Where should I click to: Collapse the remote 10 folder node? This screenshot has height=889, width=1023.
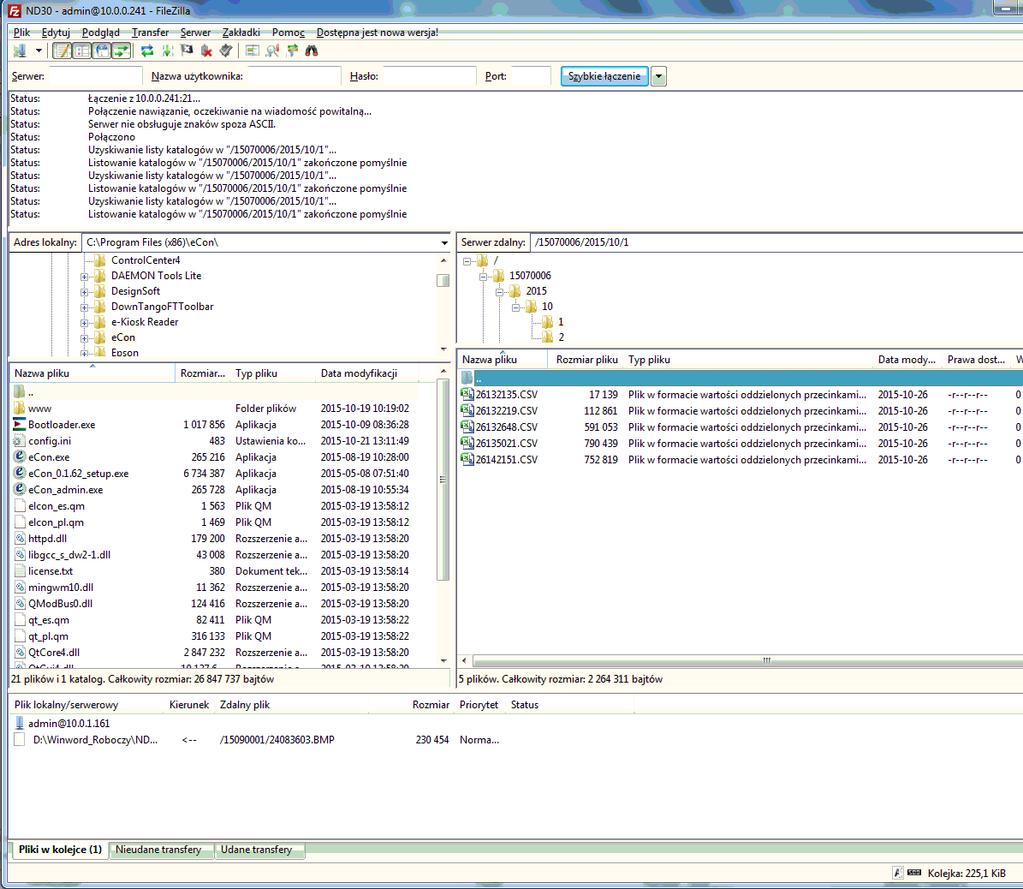click(516, 307)
